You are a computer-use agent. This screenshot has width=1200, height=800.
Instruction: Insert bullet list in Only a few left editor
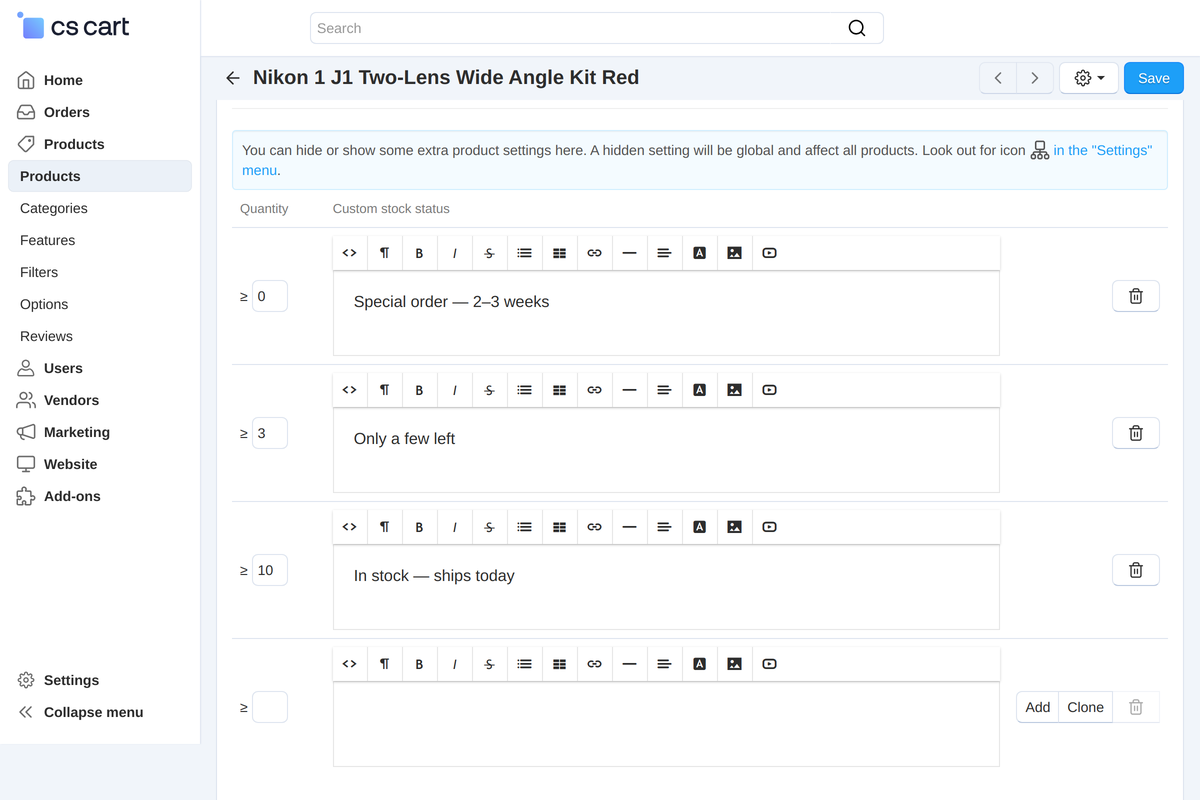coord(524,390)
